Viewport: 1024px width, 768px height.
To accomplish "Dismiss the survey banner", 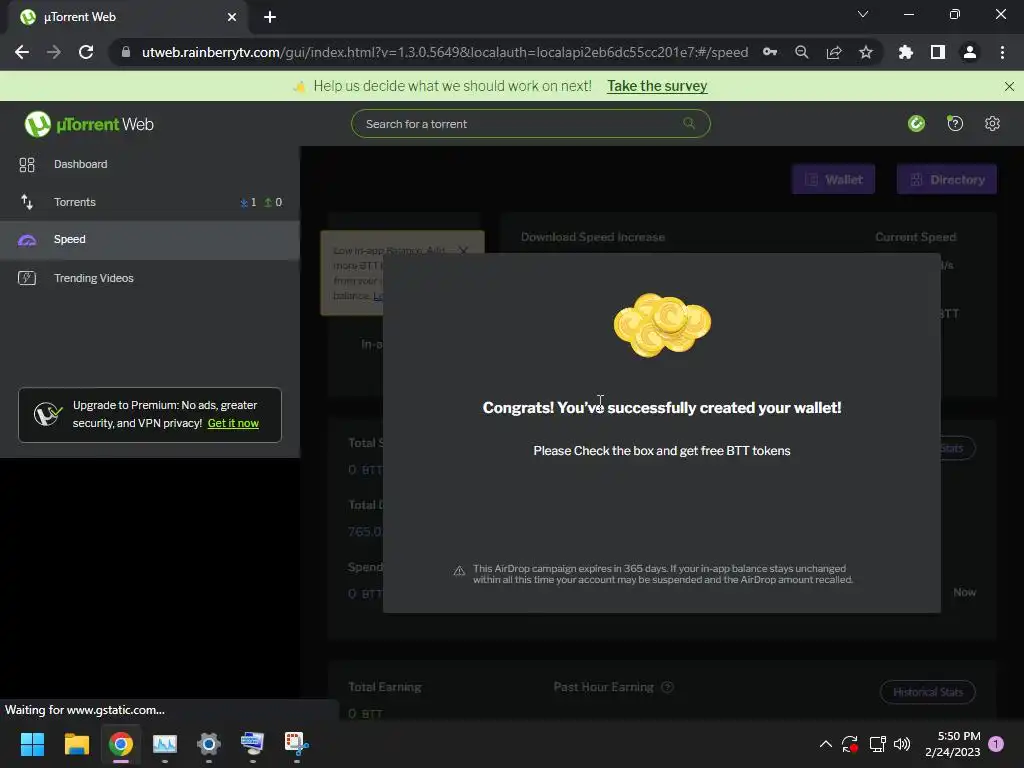I will (1009, 86).
